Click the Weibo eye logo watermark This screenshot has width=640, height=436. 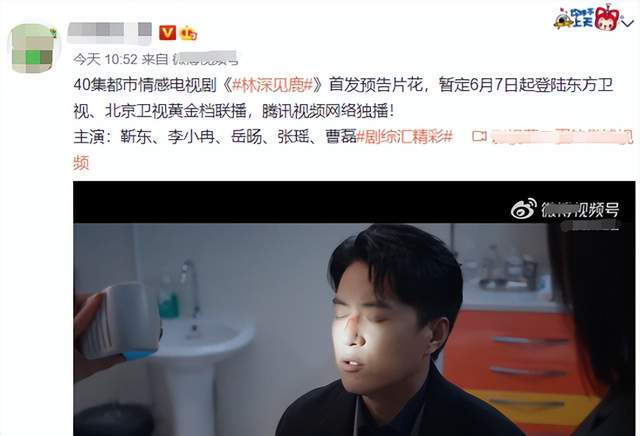pos(524,209)
